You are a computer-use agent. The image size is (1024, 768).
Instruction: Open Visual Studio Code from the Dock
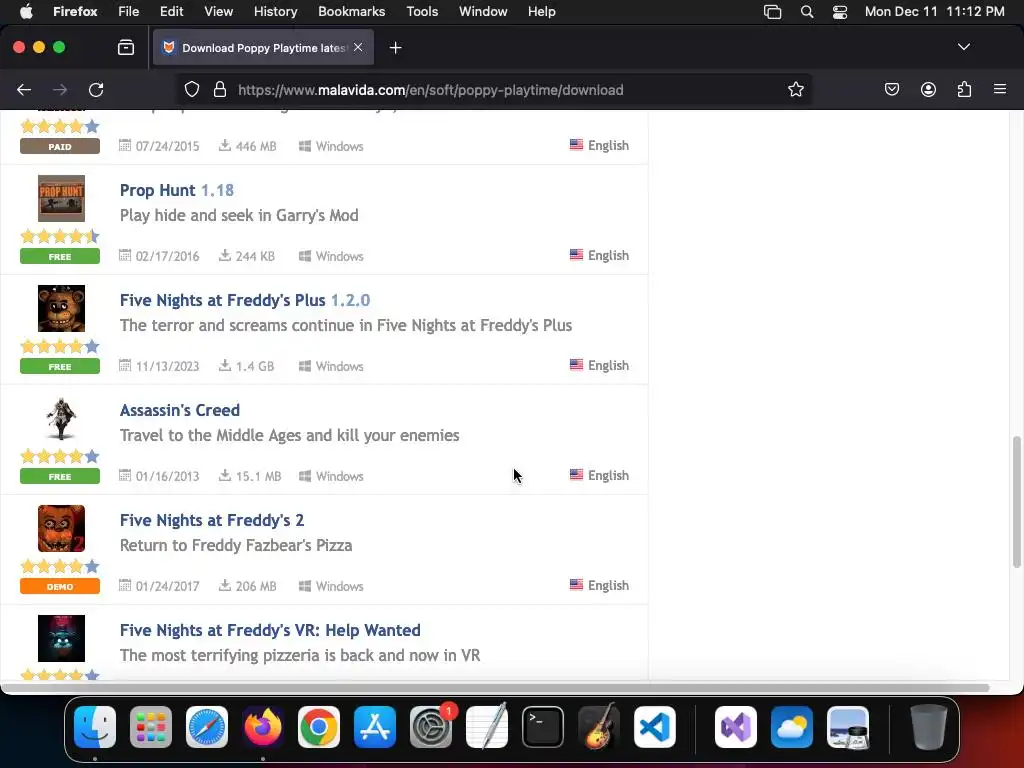[x=654, y=727]
